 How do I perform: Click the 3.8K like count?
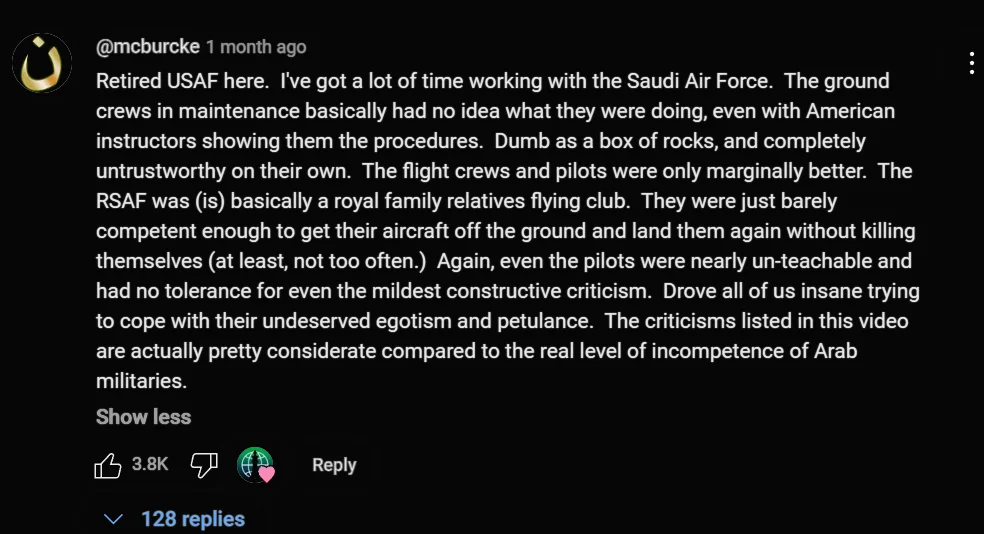pos(150,465)
